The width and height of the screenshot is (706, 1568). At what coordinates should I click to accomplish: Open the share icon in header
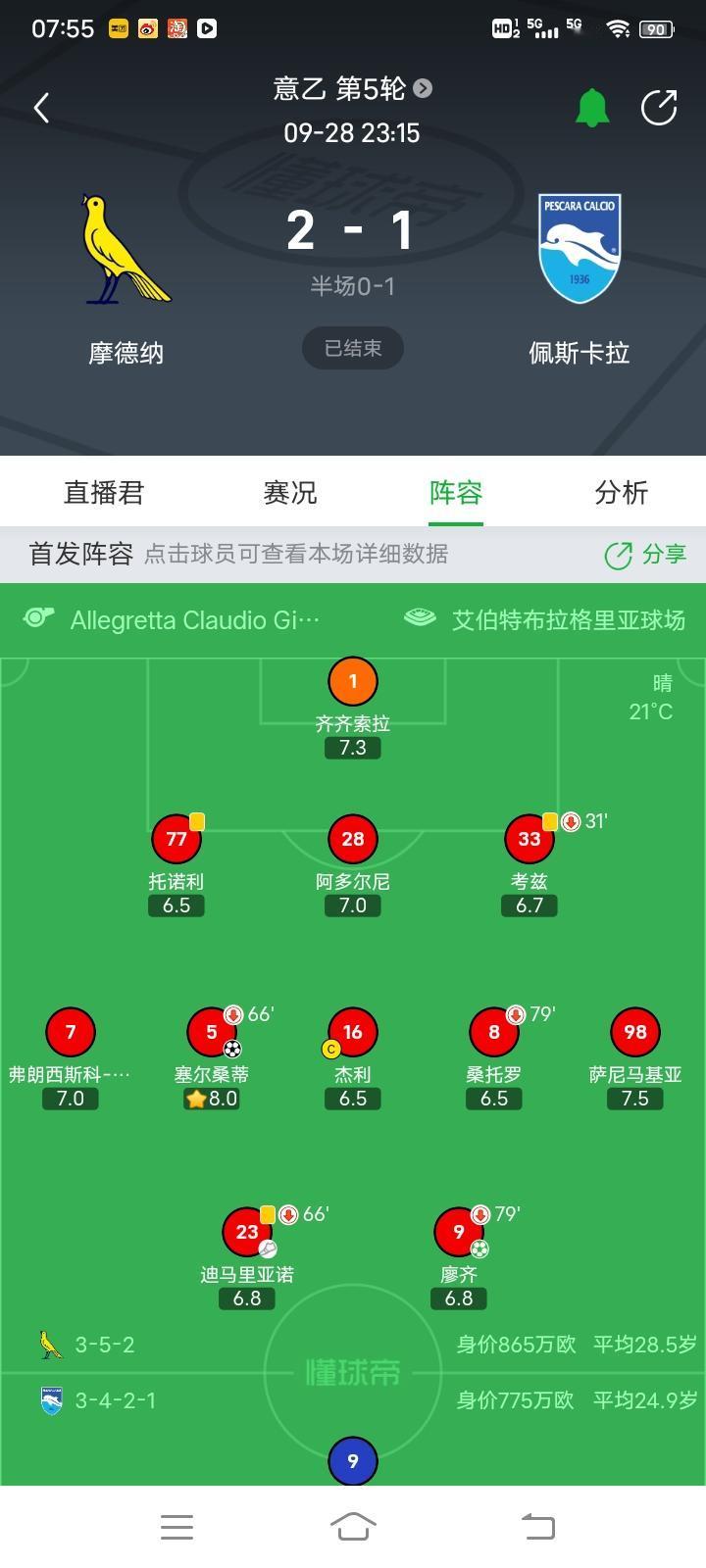tap(659, 107)
